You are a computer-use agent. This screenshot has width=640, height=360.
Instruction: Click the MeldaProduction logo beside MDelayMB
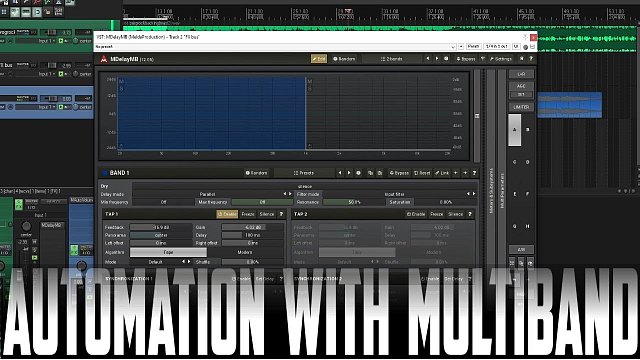click(104, 59)
